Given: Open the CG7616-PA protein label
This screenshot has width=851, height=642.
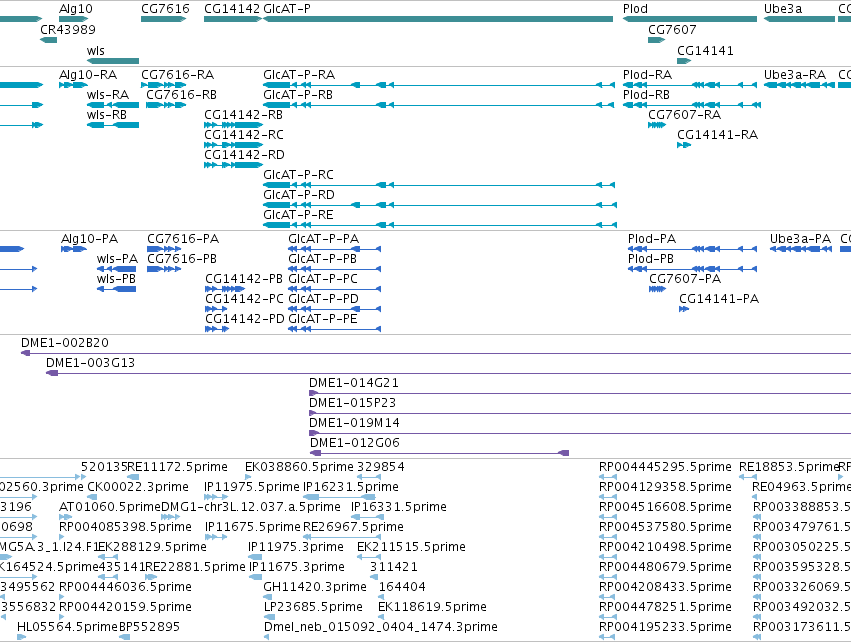Looking at the screenshot, I should 183,239.
